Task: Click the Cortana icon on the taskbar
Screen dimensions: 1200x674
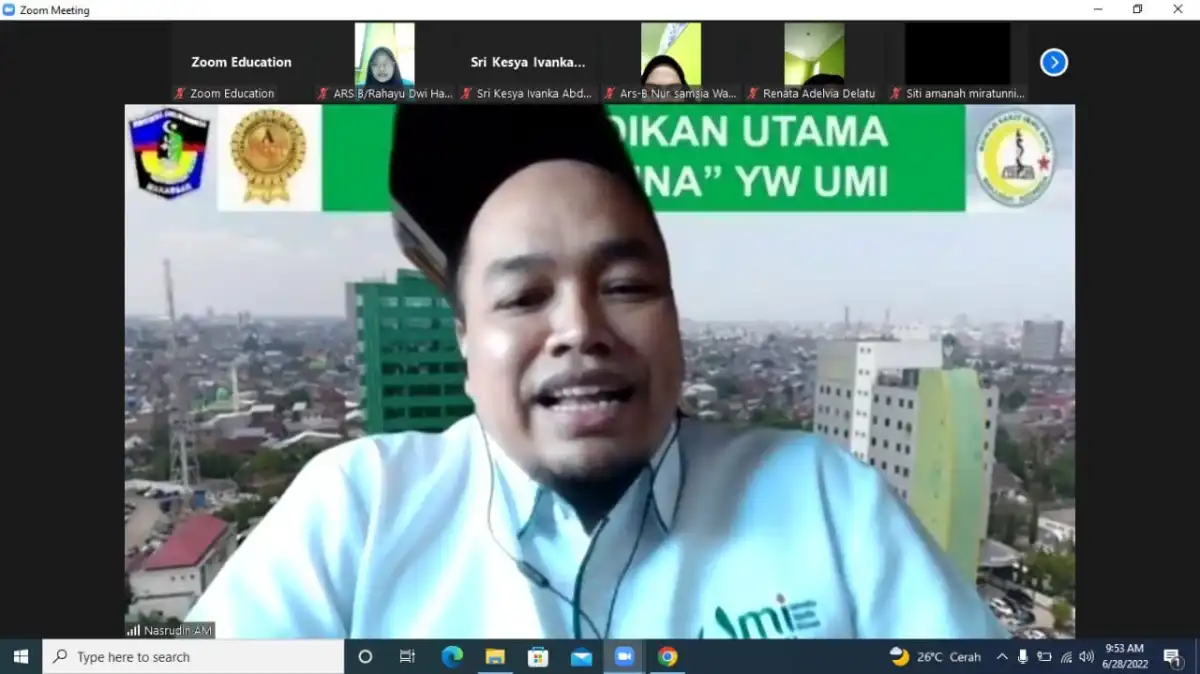Action: (365, 657)
